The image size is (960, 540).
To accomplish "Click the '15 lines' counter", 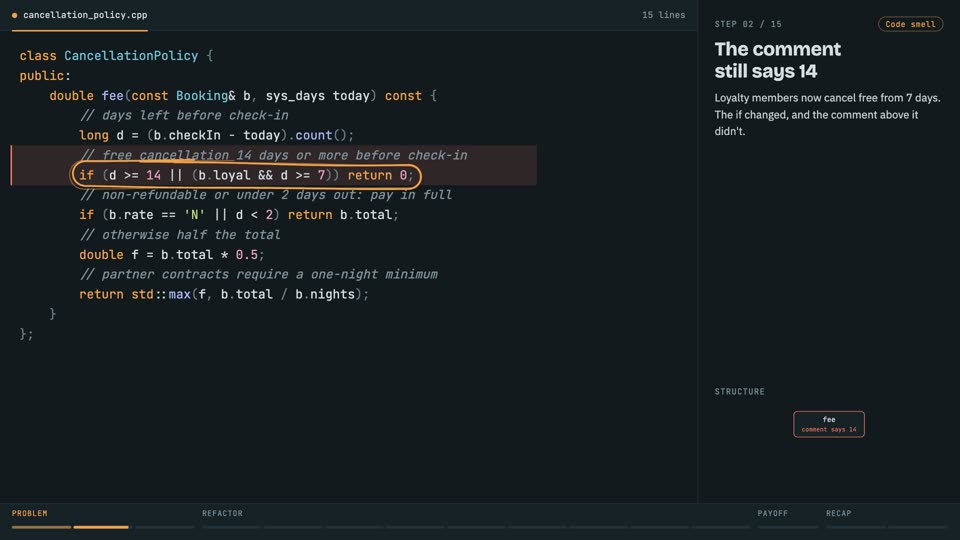I will point(663,15).
